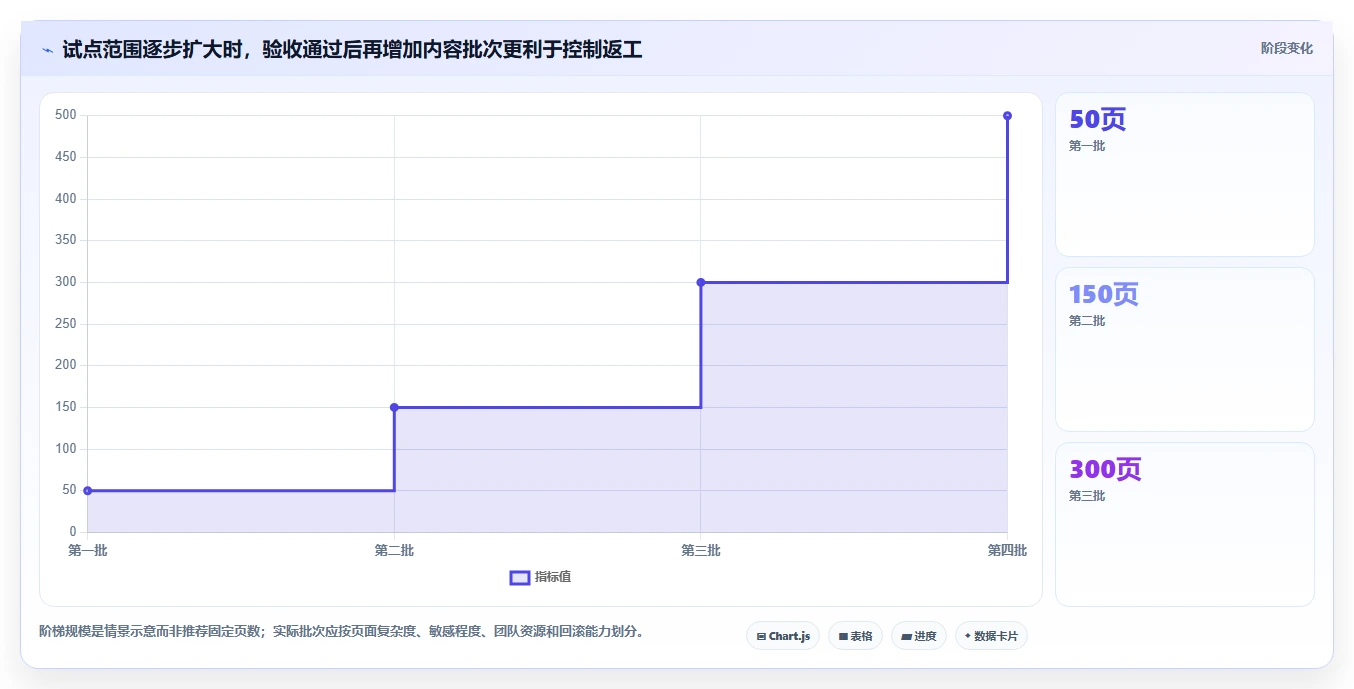Screen dimensions: 1354x689
Task: Click the 阶梯规模是情景示意 footnote text
Action: [x=344, y=631]
